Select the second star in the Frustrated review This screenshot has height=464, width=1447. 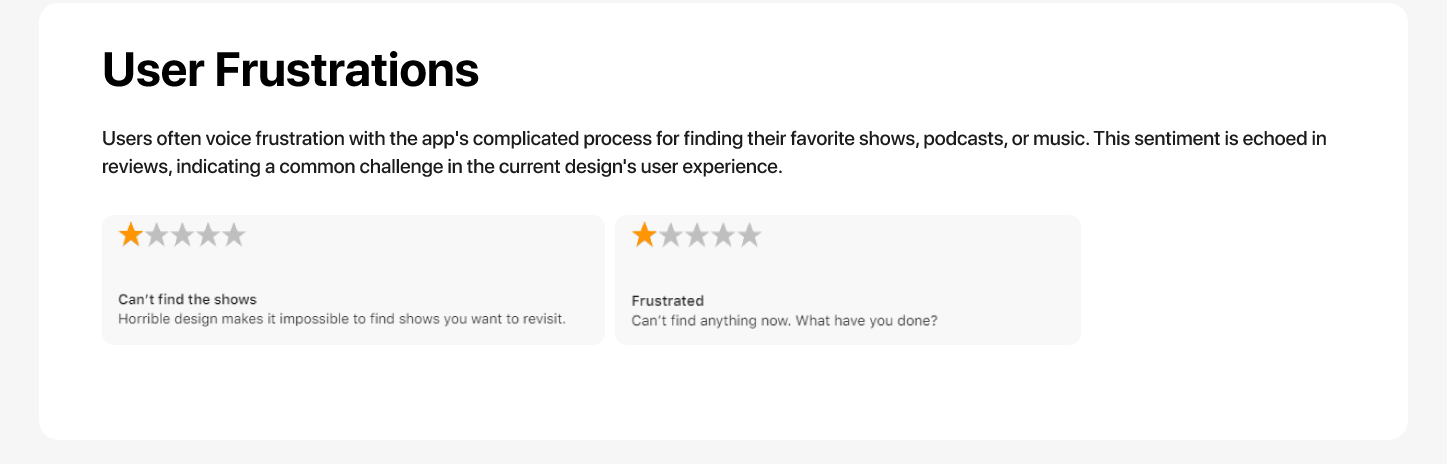671,236
